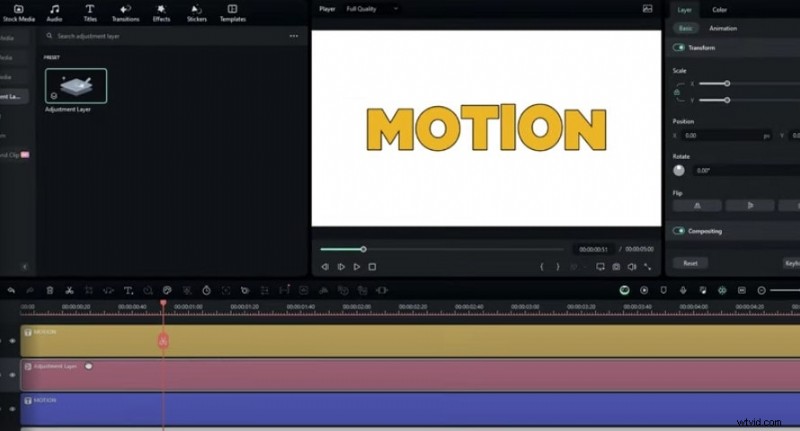Collapse the left sidebar with arrow
Image resolution: width=800 pixels, height=431 pixels.
coord(24,267)
